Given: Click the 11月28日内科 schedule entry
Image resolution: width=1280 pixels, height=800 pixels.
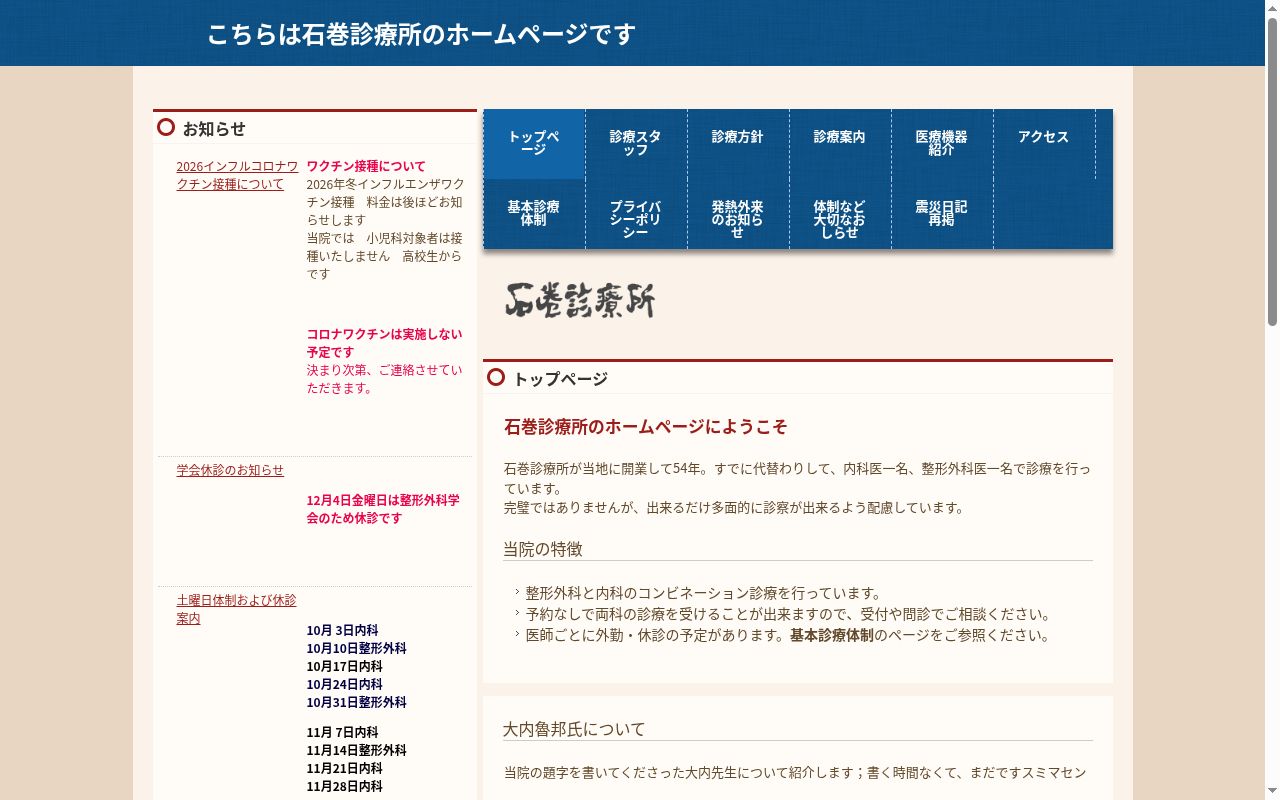Looking at the screenshot, I should (345, 786).
